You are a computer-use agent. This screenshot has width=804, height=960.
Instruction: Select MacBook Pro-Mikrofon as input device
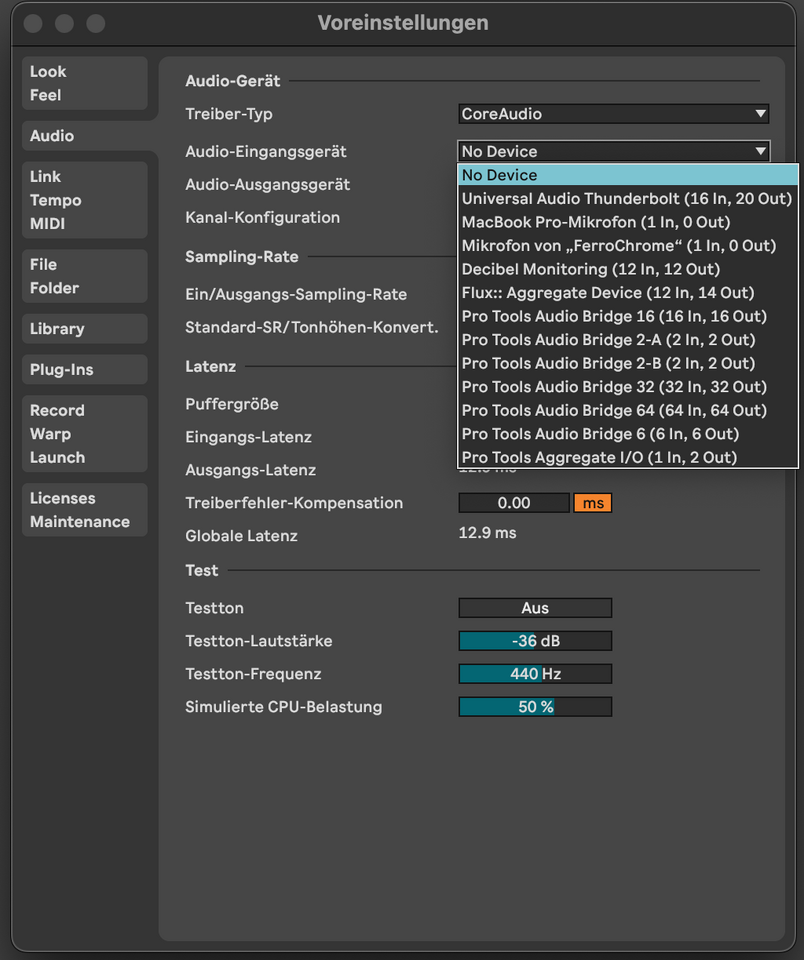tap(628, 222)
